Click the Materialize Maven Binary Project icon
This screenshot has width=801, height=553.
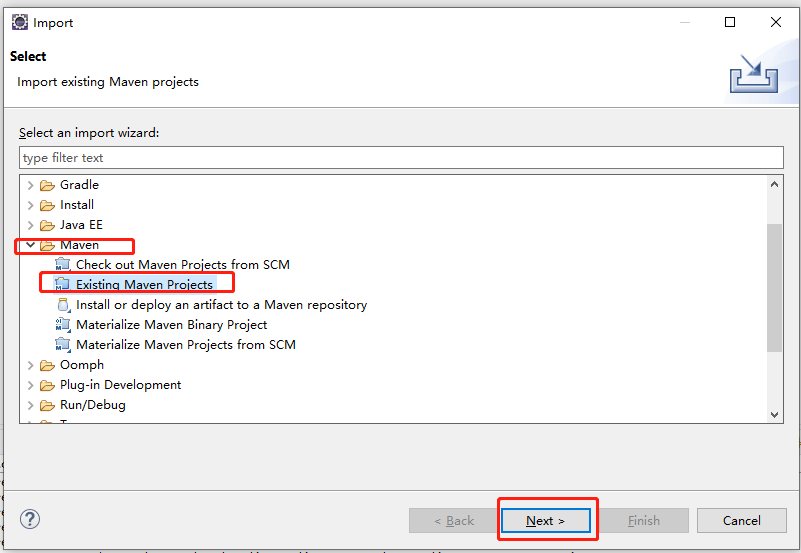coord(63,325)
